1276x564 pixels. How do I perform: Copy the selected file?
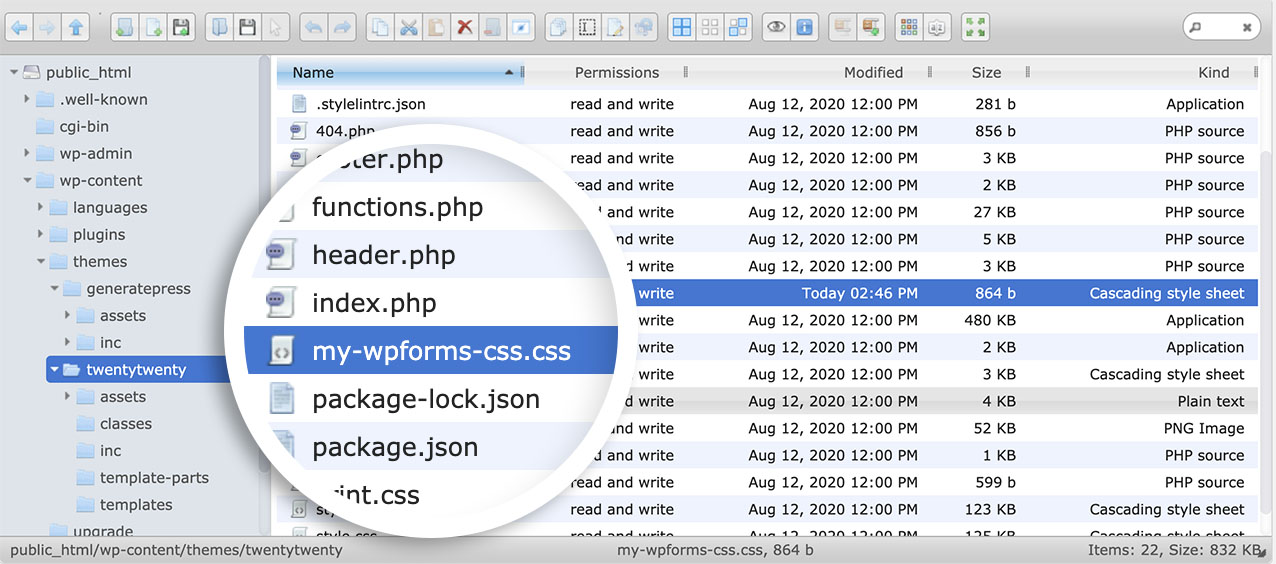coord(381,27)
